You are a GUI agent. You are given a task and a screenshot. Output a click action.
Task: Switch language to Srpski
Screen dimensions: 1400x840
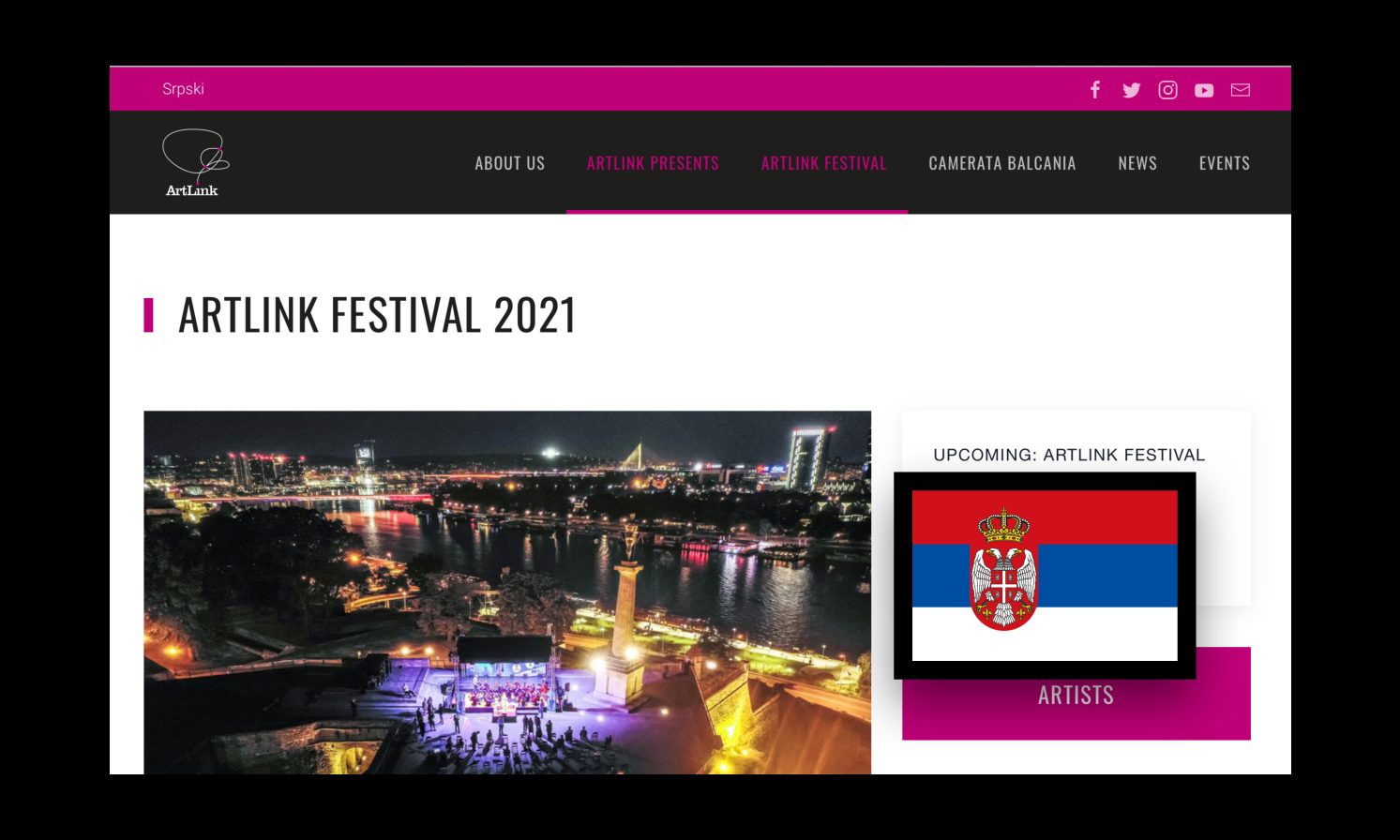(x=183, y=89)
